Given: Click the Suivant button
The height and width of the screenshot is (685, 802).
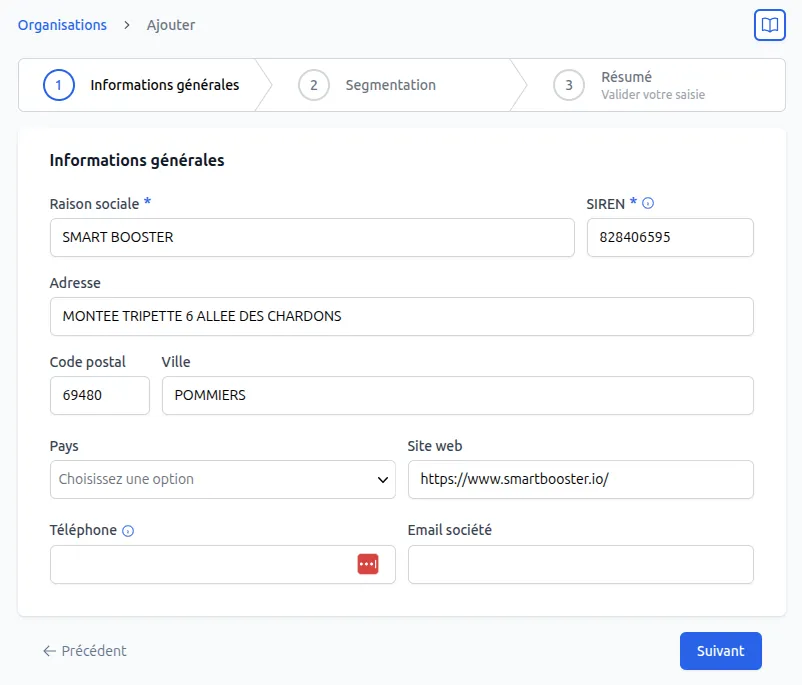Looking at the screenshot, I should [720, 651].
